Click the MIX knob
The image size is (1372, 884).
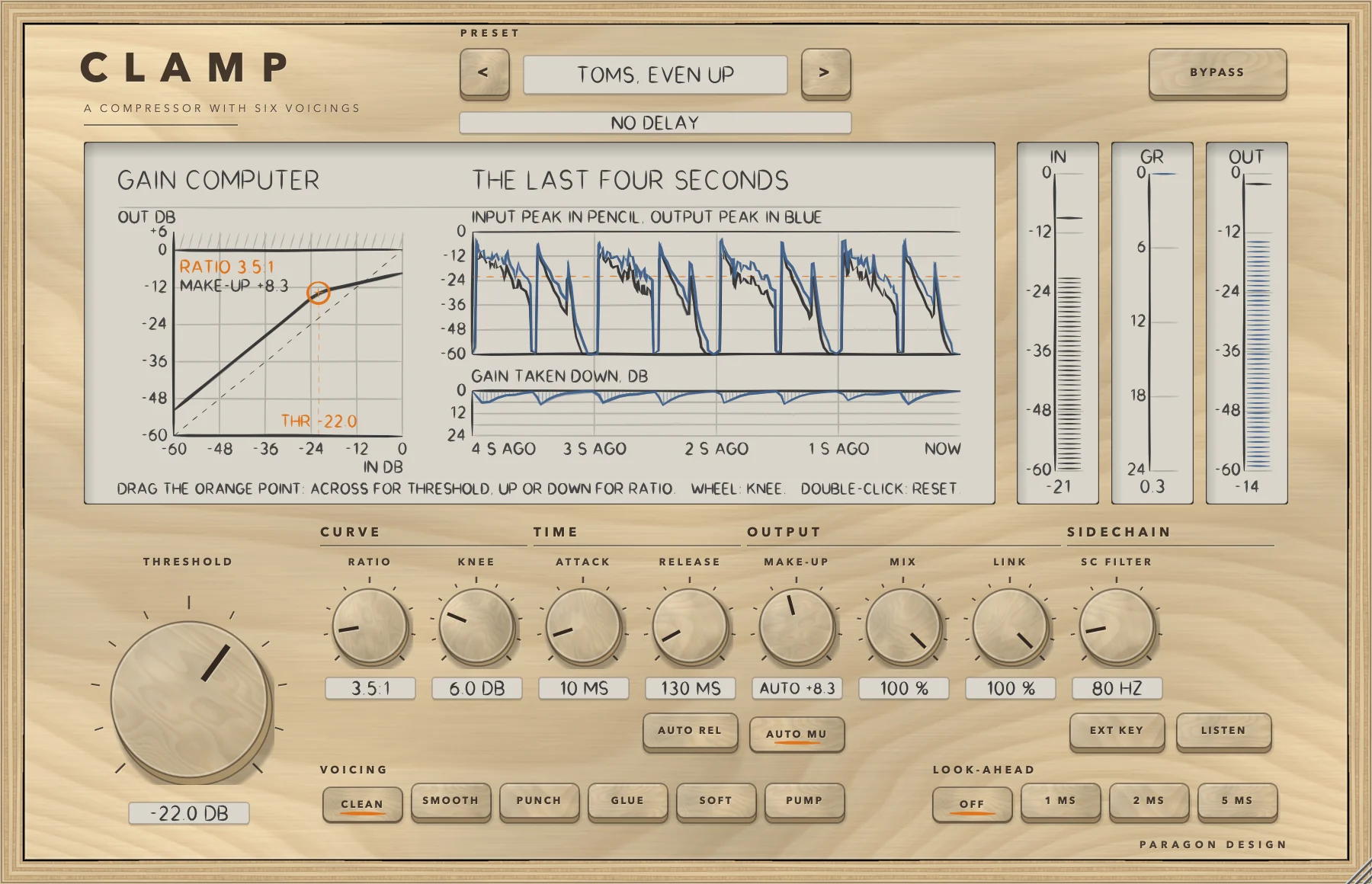coord(904,626)
